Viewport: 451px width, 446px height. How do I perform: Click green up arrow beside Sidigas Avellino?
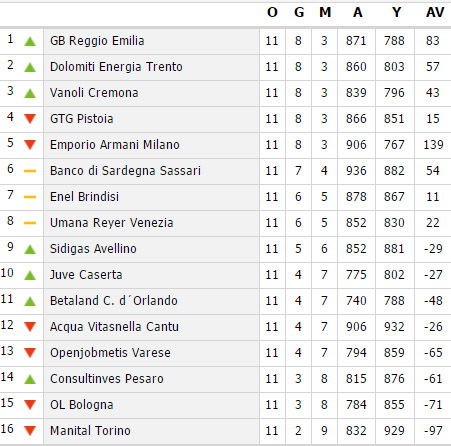click(x=30, y=249)
